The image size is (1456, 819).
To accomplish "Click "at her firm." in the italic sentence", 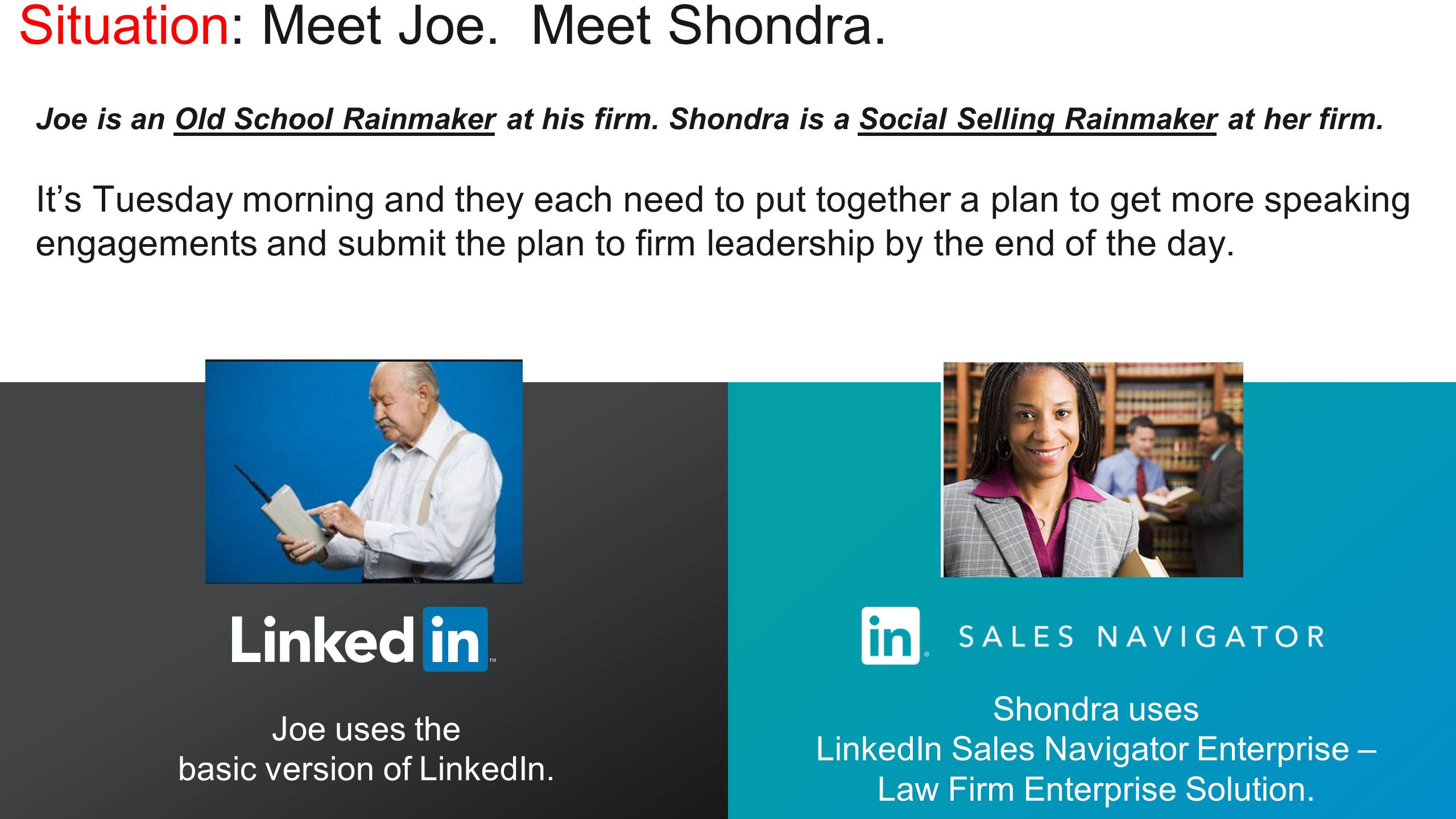I will tap(1305, 119).
